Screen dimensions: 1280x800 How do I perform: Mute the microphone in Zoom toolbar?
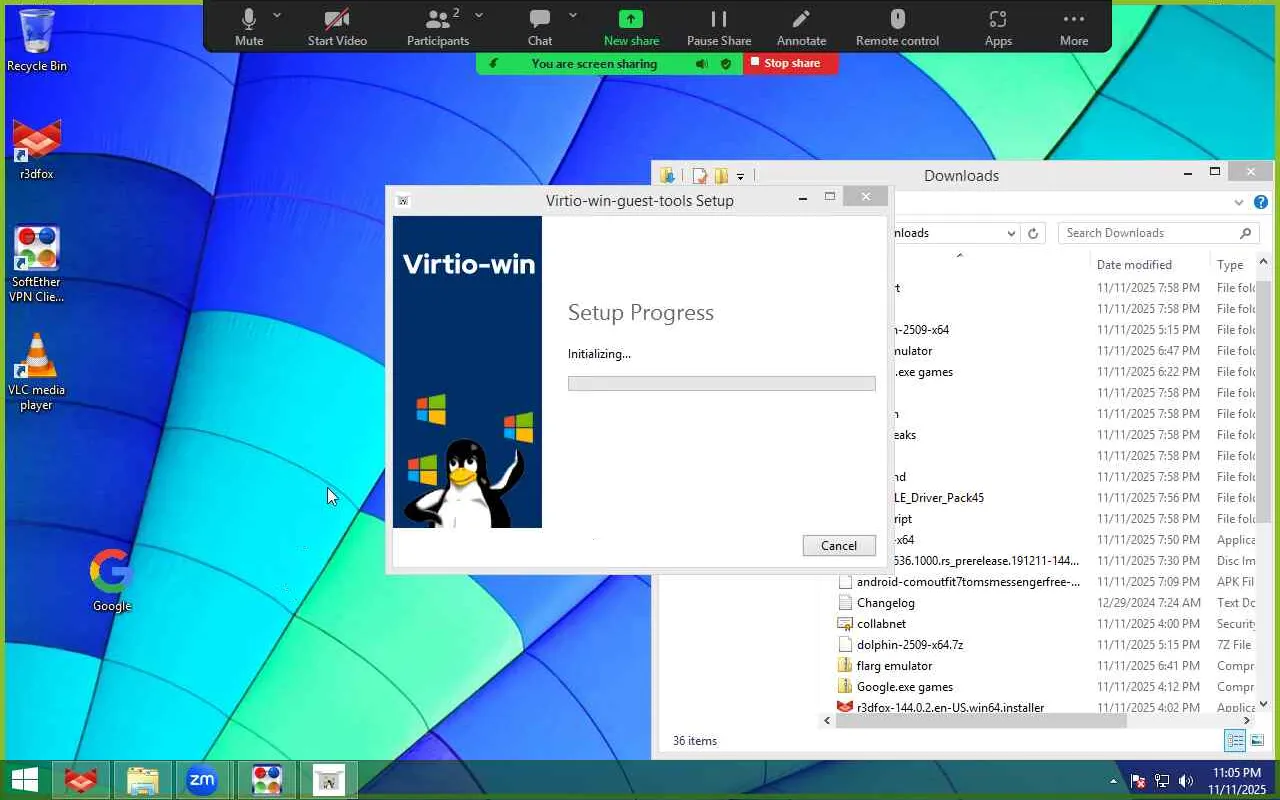249,27
